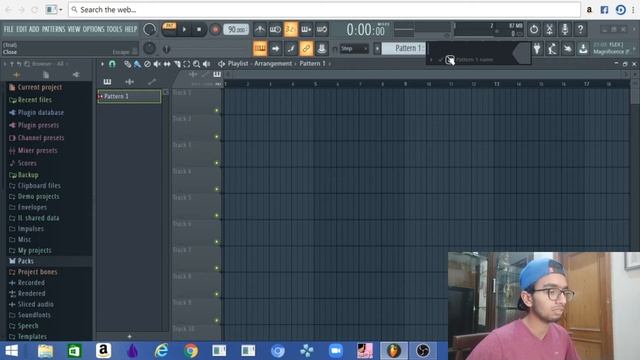
Task: Click the pattern name entry in popup
Action: coord(474,60)
